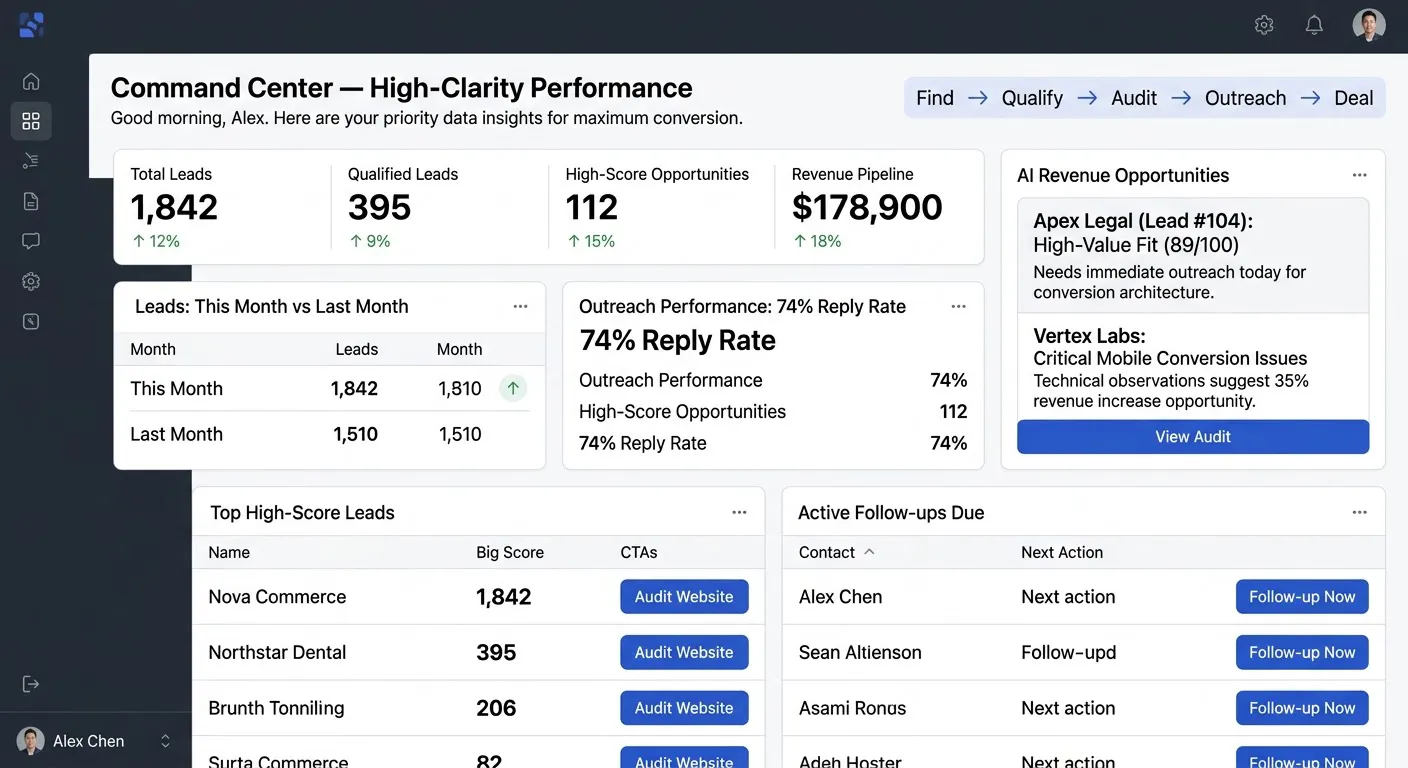Audit Website for Brunth Tonniling
This screenshot has width=1408, height=768.
684,708
